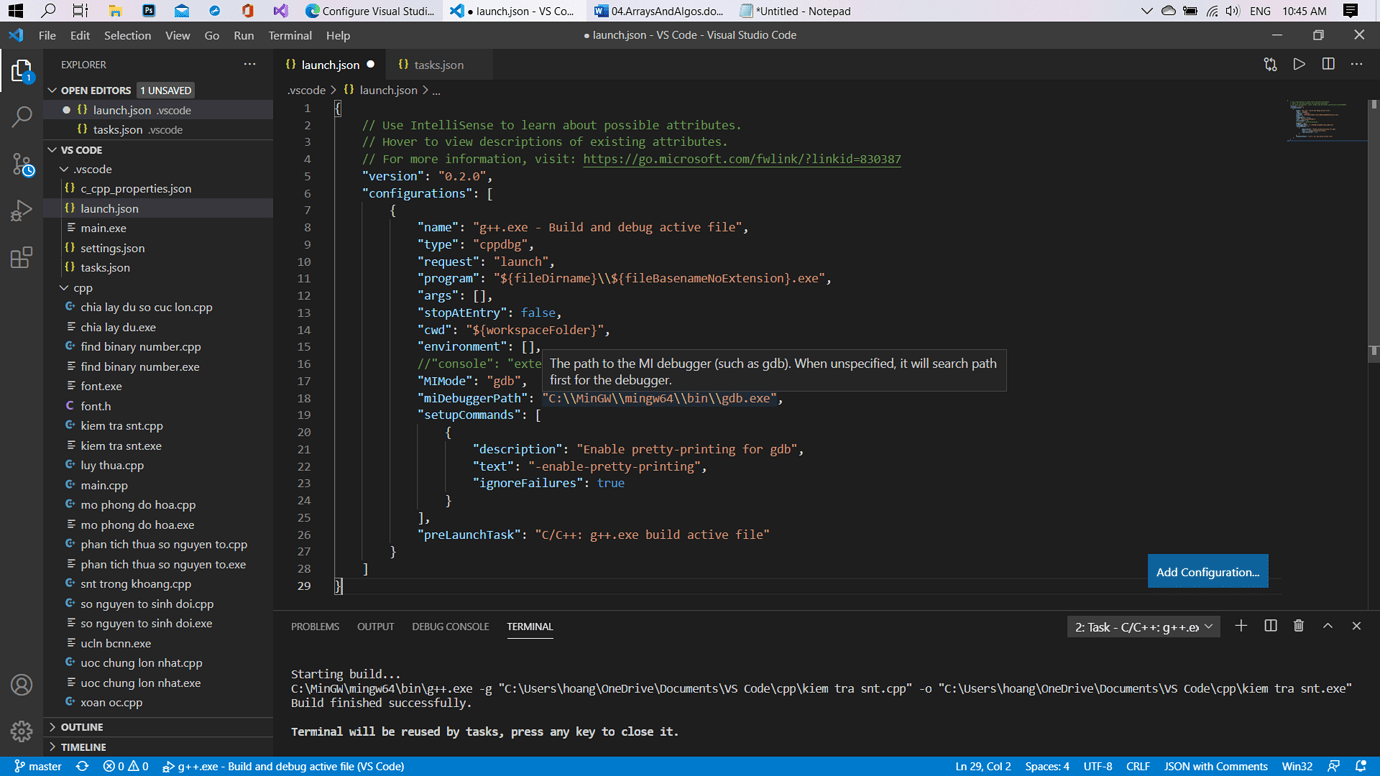The width and height of the screenshot is (1380, 776).
Task: Maximize the panel with the chevron-up toggle
Action: click(1328, 625)
